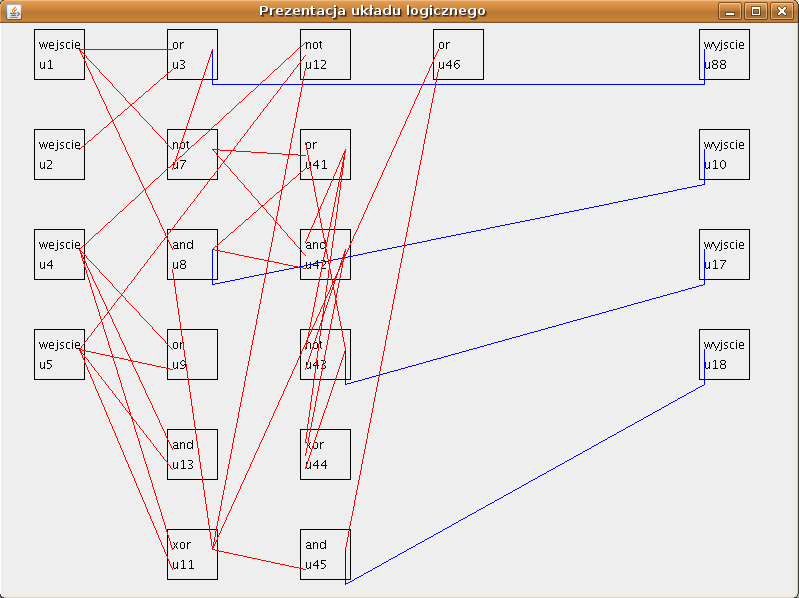Pick the wyjscie u18 output block
The image size is (799, 598).
coord(725,355)
